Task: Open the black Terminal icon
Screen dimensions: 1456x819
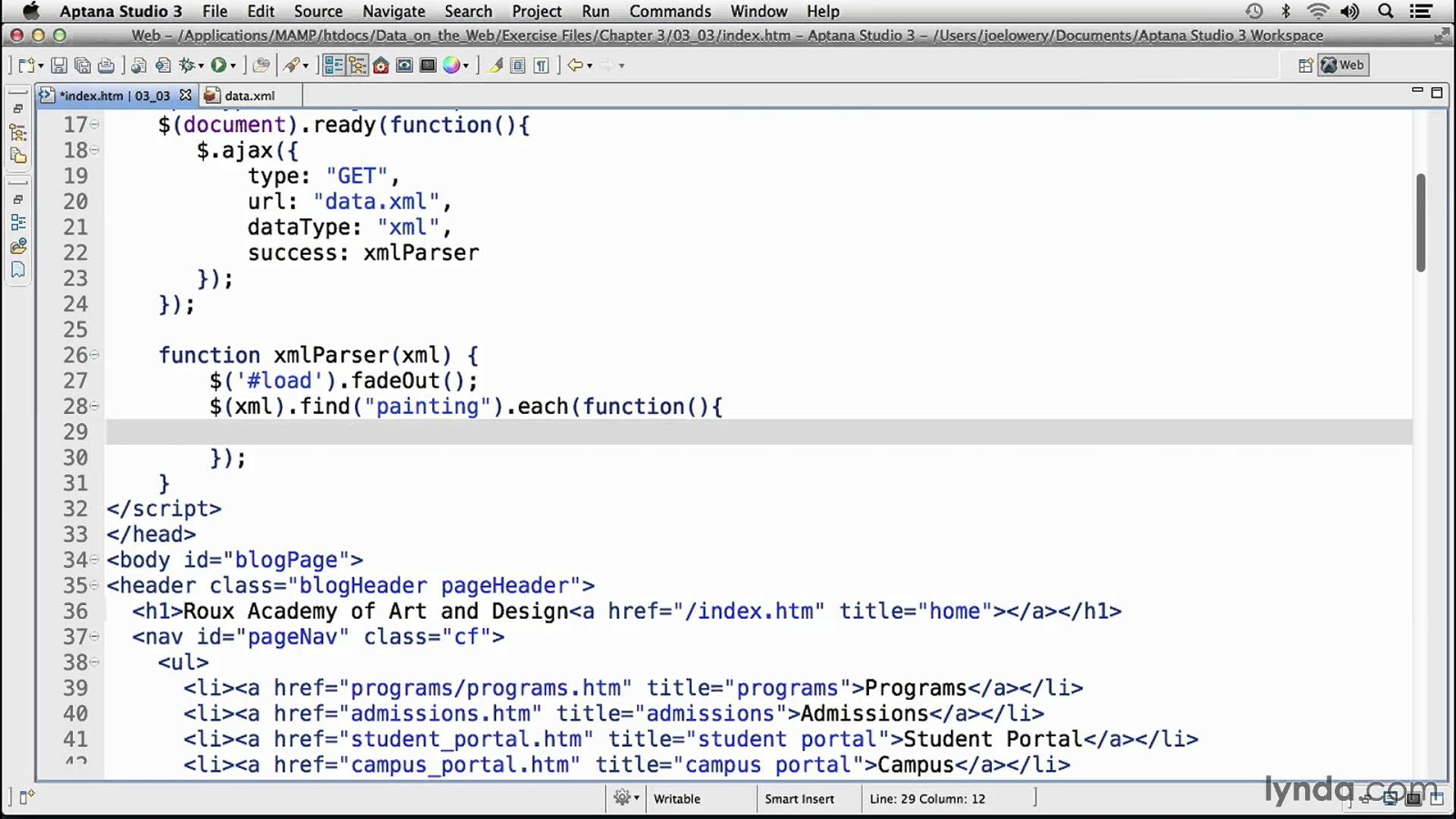Action: coord(429,66)
